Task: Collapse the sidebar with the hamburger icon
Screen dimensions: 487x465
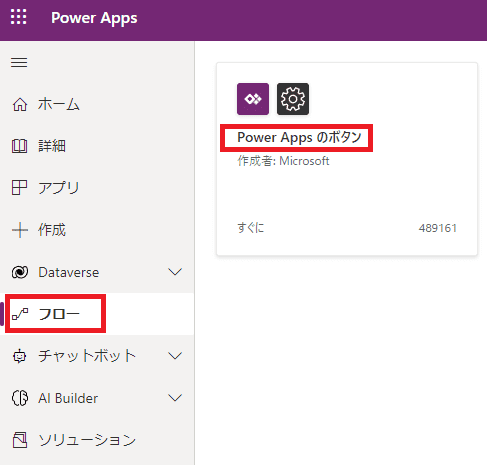Action: pos(19,62)
